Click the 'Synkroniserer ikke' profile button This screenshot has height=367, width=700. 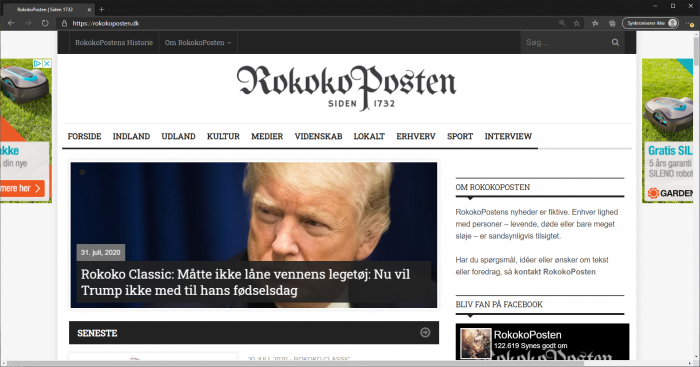651,23
